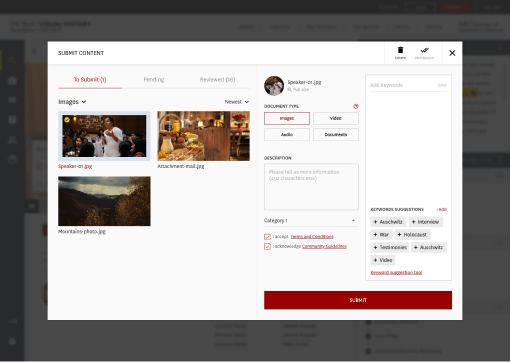This screenshot has width=511, height=362.
Task: Add the Holocaust keyword suggestion
Action: (413, 235)
